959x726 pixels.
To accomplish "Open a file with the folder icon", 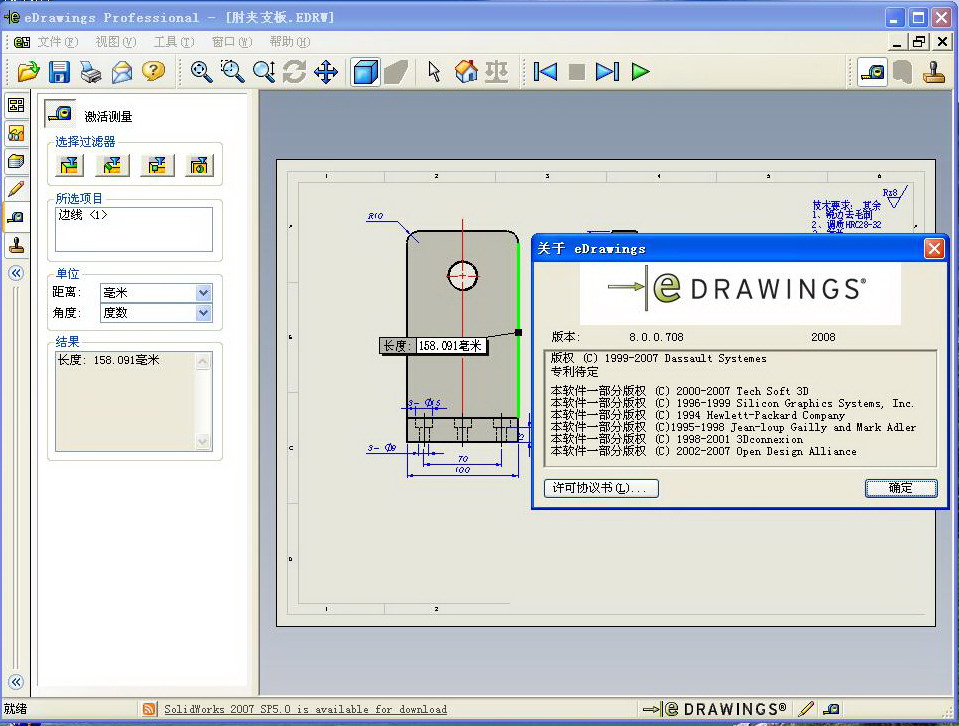I will tap(28, 72).
